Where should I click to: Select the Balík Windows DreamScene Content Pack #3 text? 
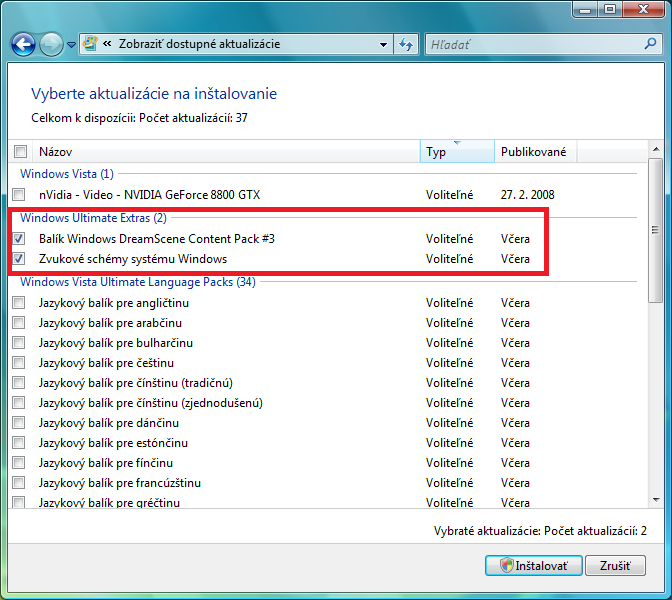coord(157,239)
